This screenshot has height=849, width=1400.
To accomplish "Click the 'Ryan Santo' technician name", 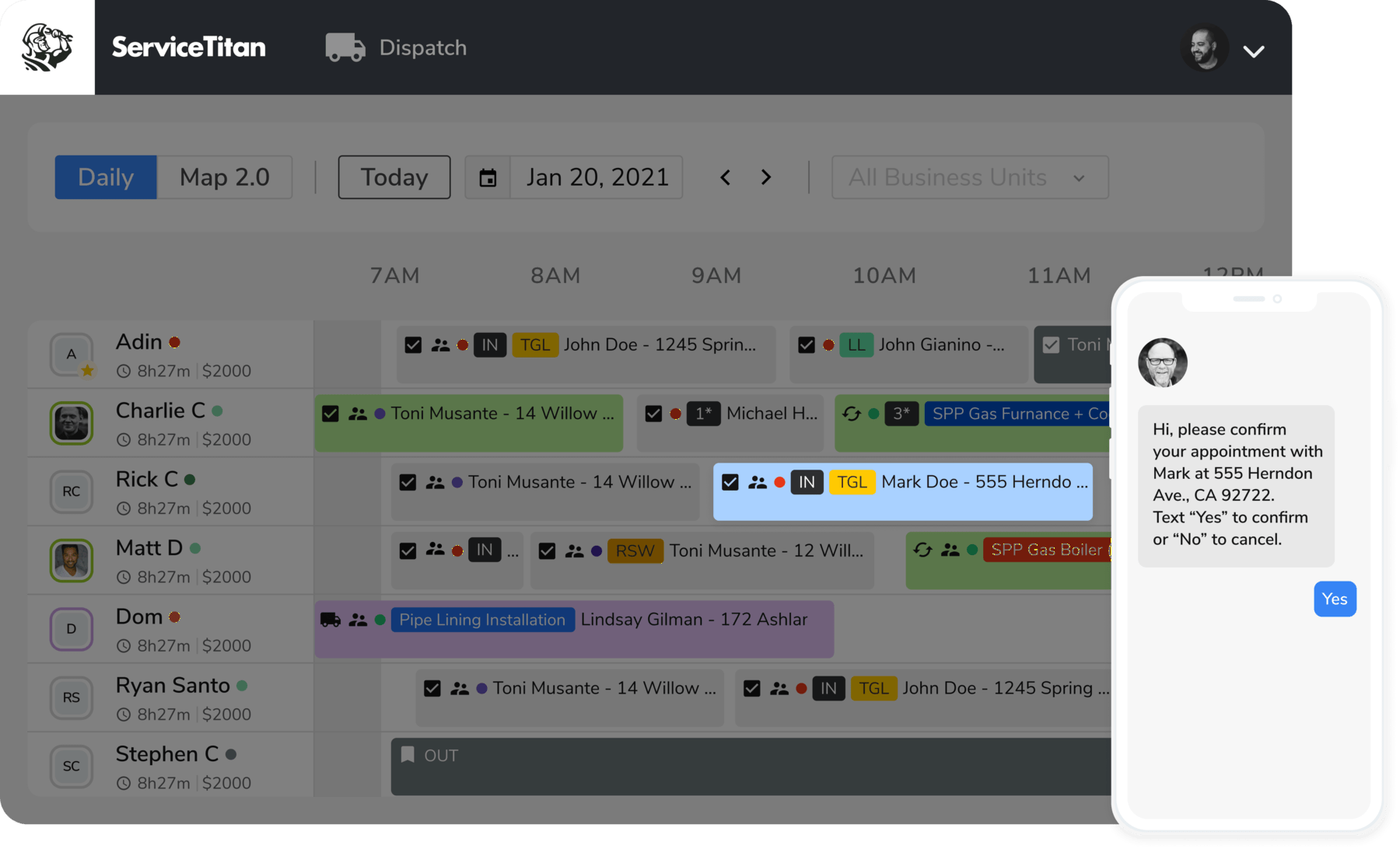I will tap(173, 686).
